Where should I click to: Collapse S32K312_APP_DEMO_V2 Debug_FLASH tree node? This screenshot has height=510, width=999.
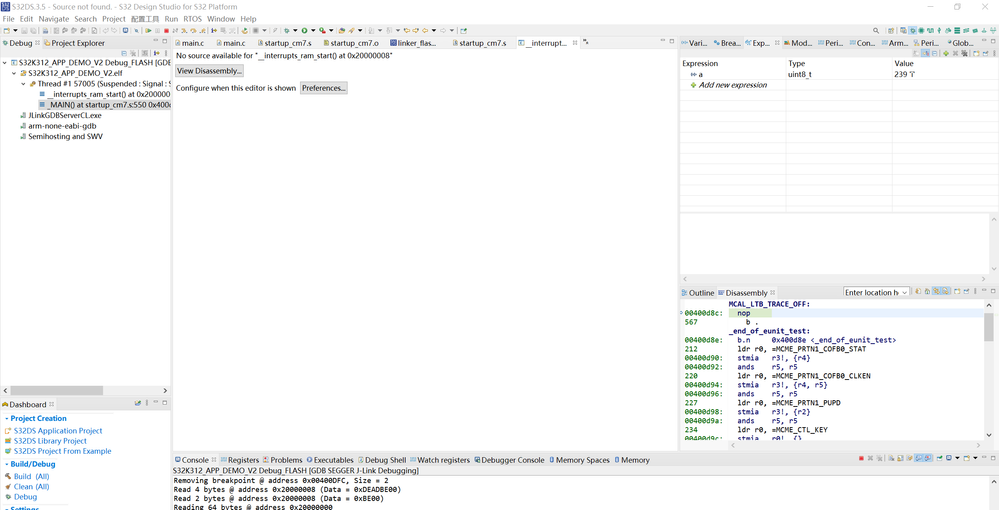[x=5, y=63]
